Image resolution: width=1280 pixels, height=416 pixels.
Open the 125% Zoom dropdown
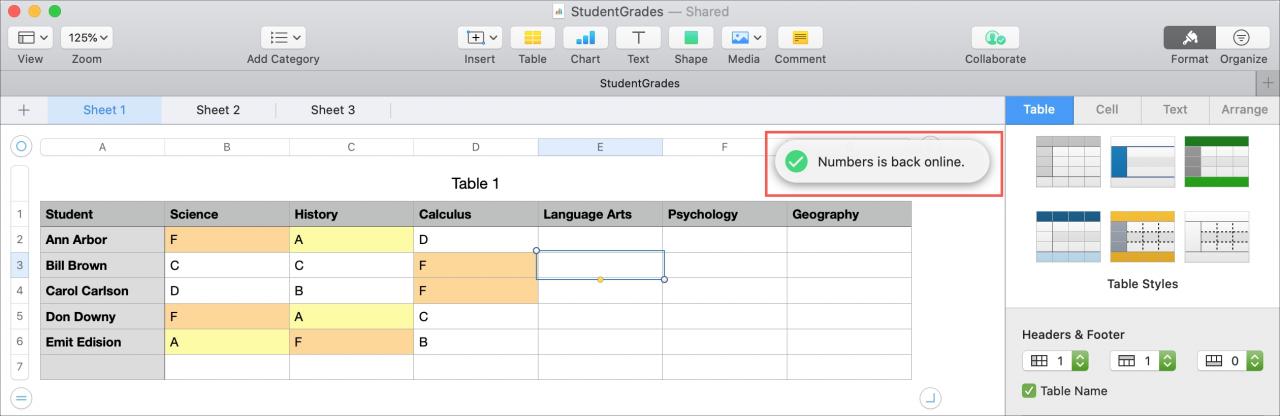point(87,38)
